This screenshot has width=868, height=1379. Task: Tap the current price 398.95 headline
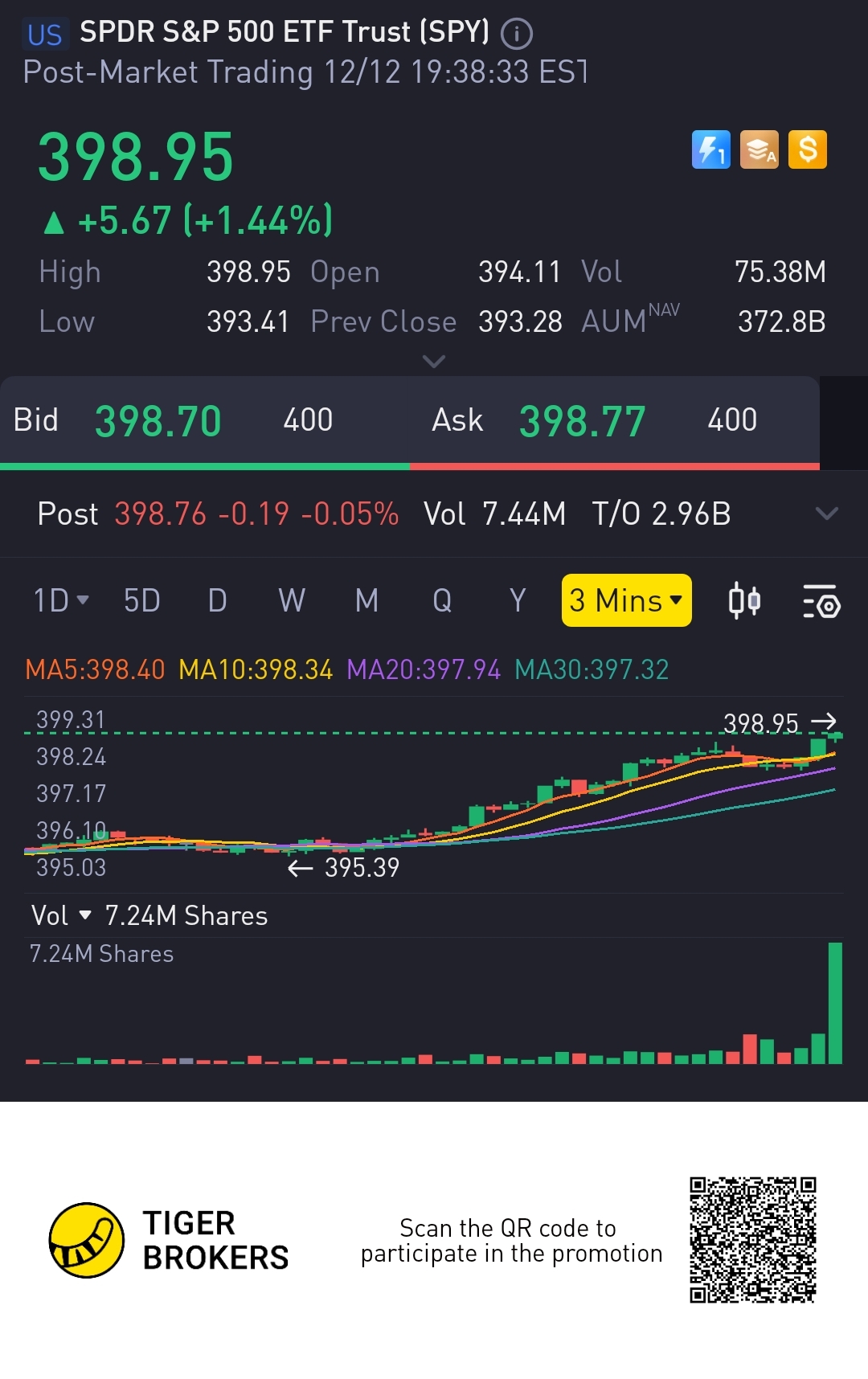click(x=136, y=158)
